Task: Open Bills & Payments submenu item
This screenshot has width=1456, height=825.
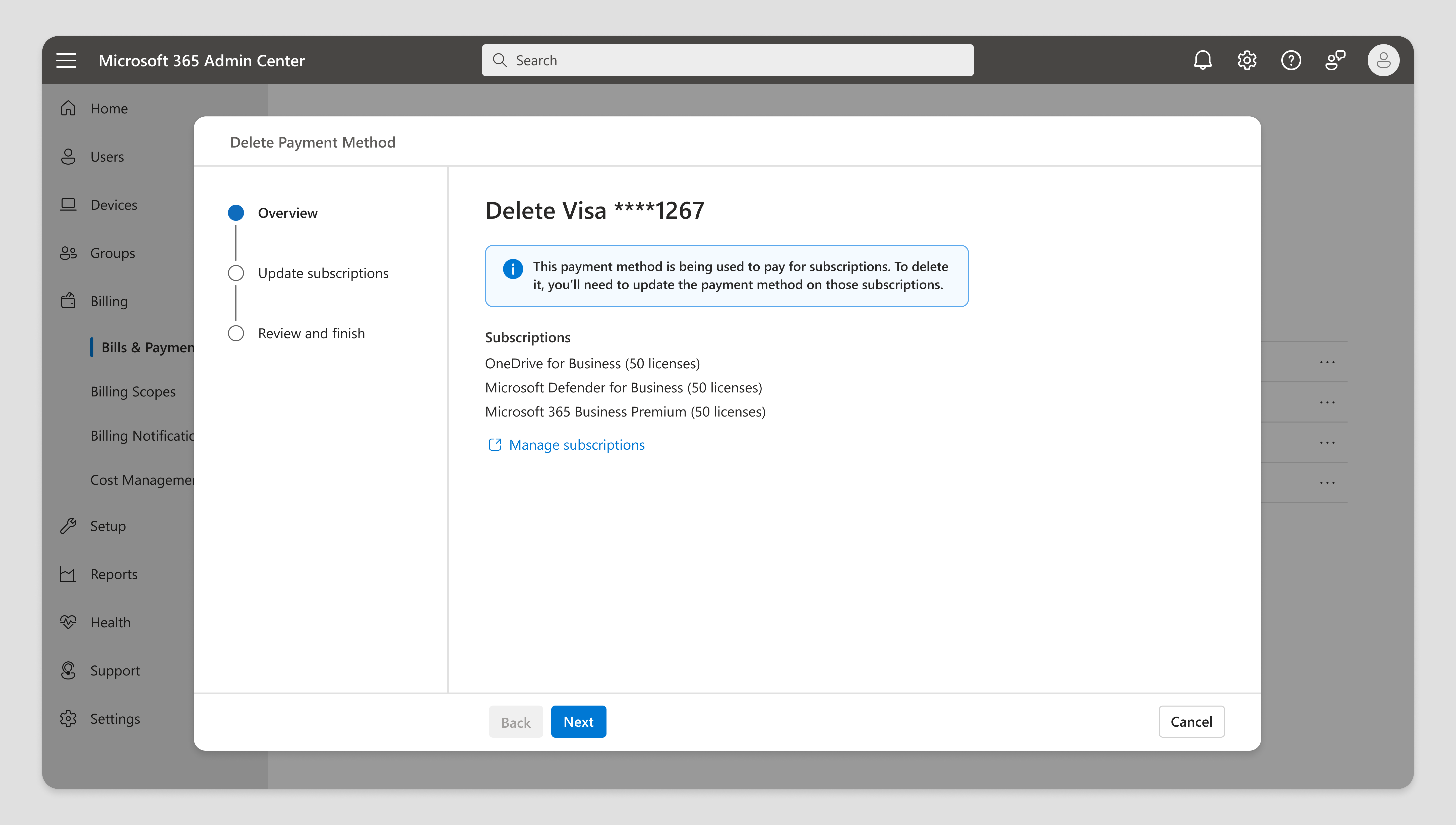Action: point(147,347)
